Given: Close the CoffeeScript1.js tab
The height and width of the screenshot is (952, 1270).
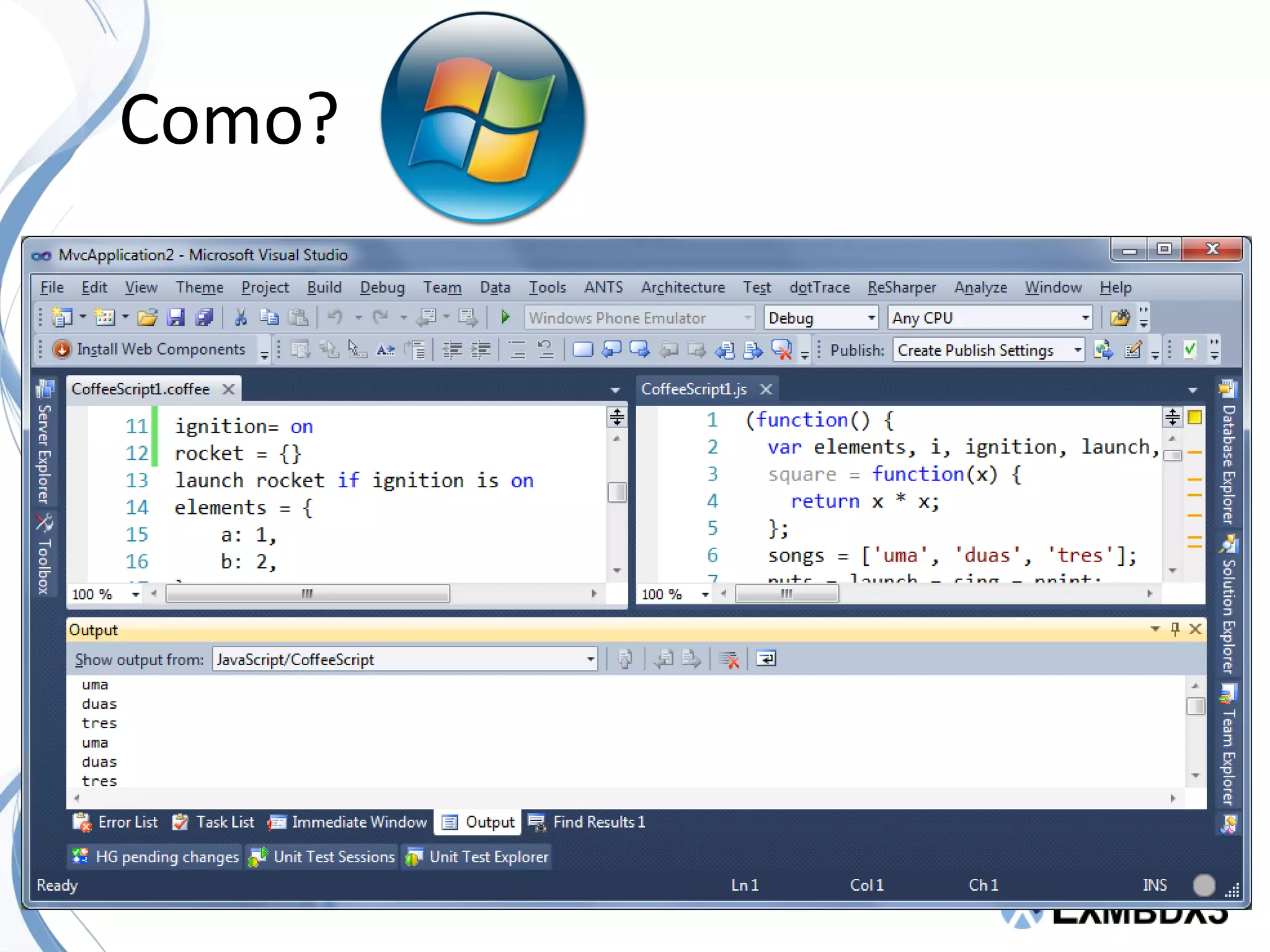Looking at the screenshot, I should 766,389.
